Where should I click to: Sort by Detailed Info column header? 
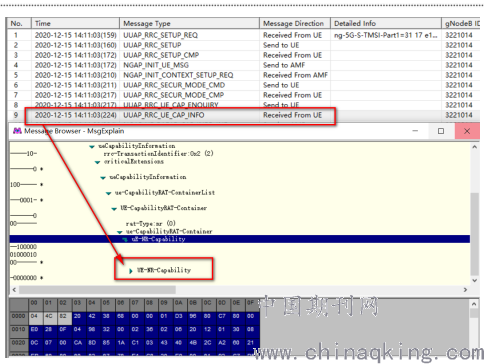(x=386, y=23)
